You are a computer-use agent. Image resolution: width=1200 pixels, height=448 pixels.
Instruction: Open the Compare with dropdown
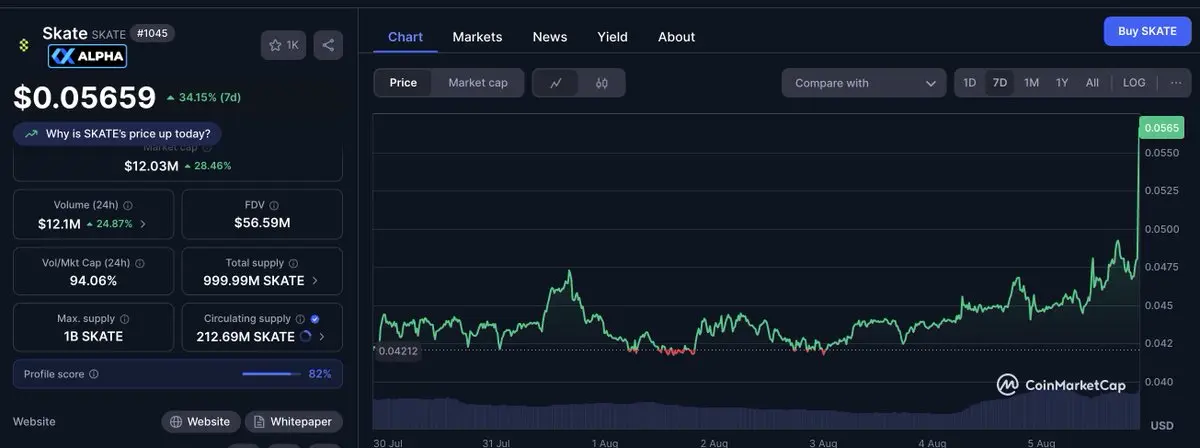coord(864,83)
